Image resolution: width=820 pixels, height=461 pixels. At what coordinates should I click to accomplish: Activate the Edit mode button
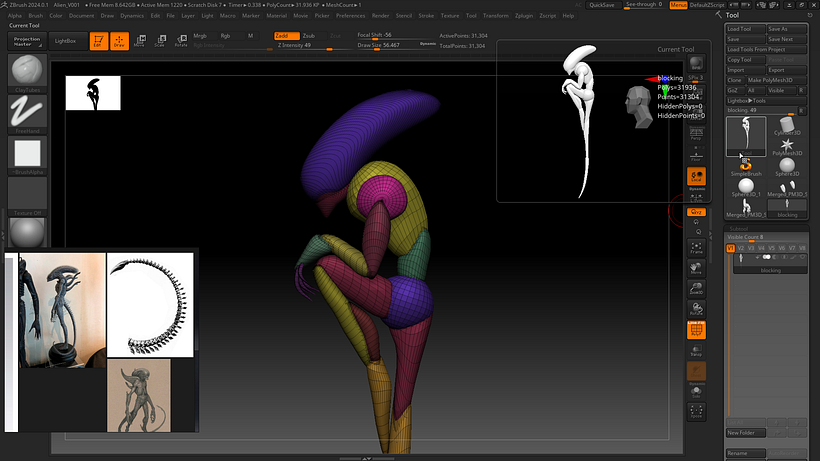98,41
